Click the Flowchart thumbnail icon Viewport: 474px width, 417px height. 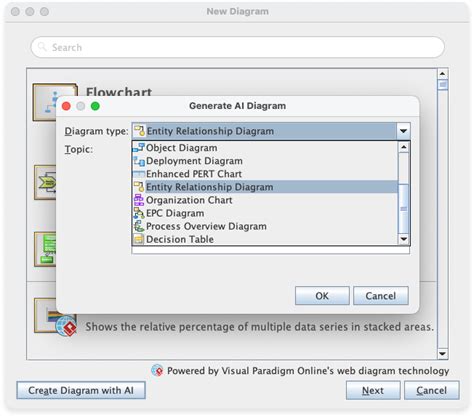55,102
